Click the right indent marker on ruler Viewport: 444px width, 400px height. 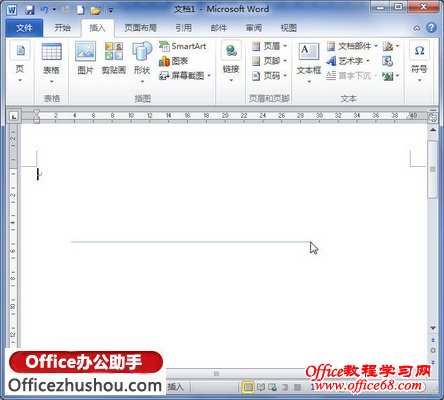pos(410,116)
